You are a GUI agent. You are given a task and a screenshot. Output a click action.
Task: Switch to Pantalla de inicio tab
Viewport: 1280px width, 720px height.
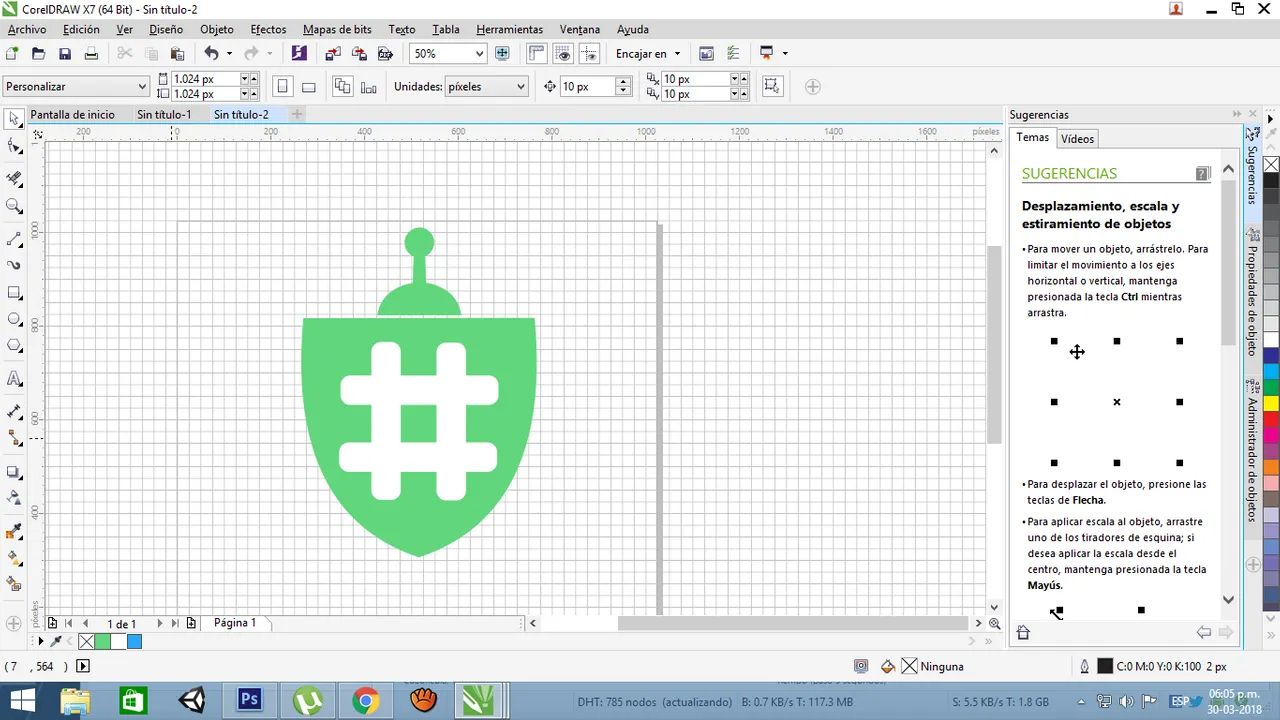tap(72, 115)
